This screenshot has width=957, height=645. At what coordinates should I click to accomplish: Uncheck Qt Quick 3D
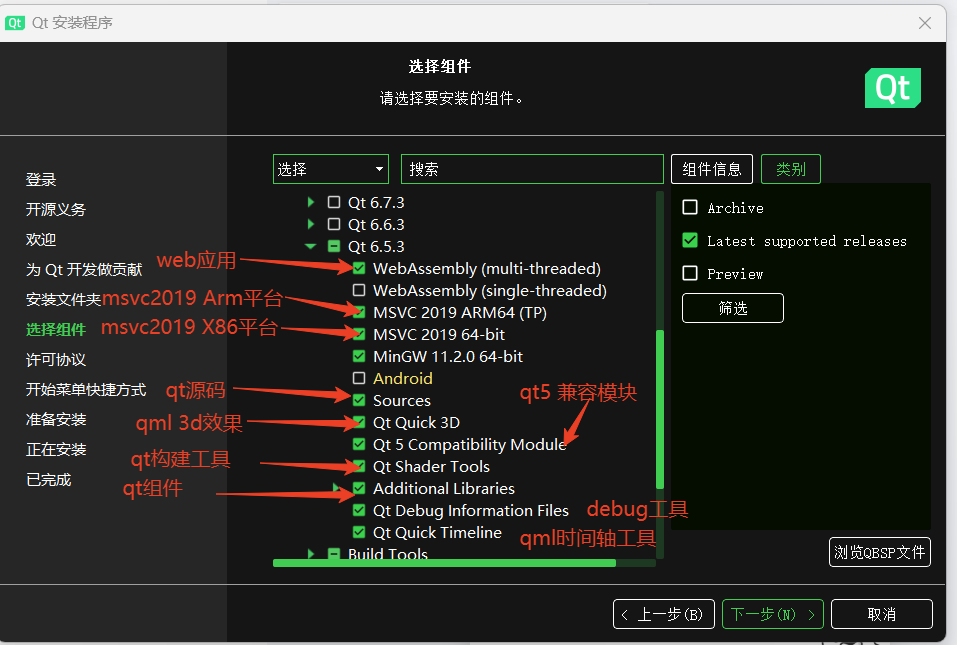(x=359, y=422)
